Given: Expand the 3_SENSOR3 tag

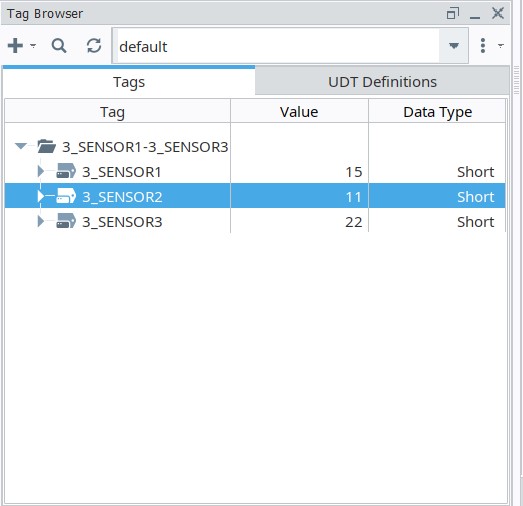Looking at the screenshot, I should click(x=41, y=221).
